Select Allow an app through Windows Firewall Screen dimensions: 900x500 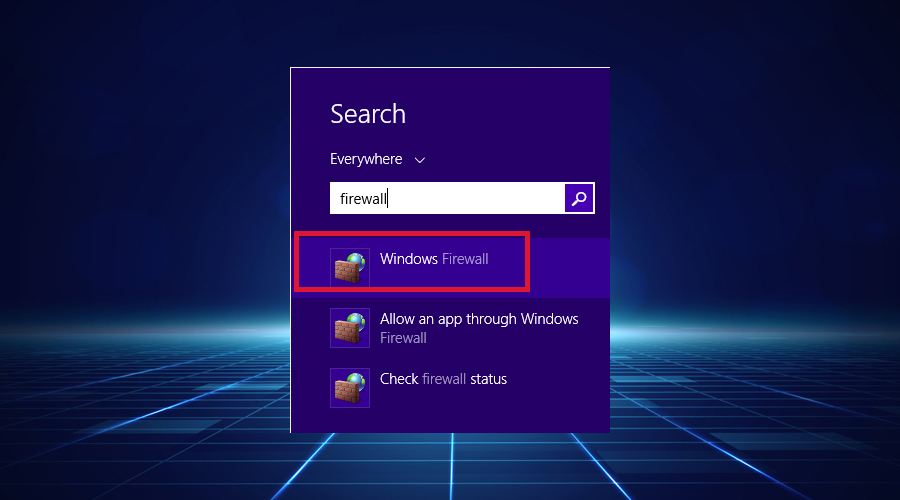point(450,328)
